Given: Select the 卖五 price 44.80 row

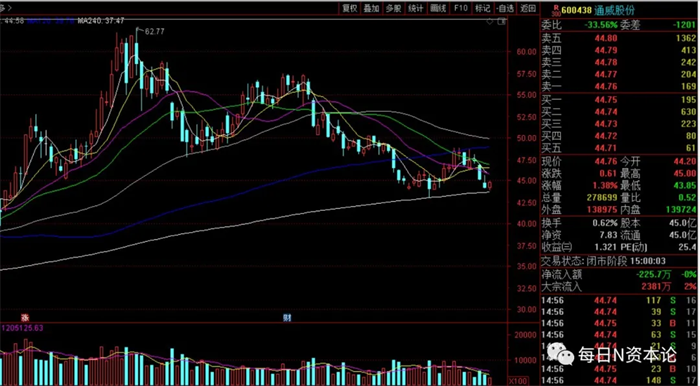Looking at the screenshot, I should [x=619, y=38].
